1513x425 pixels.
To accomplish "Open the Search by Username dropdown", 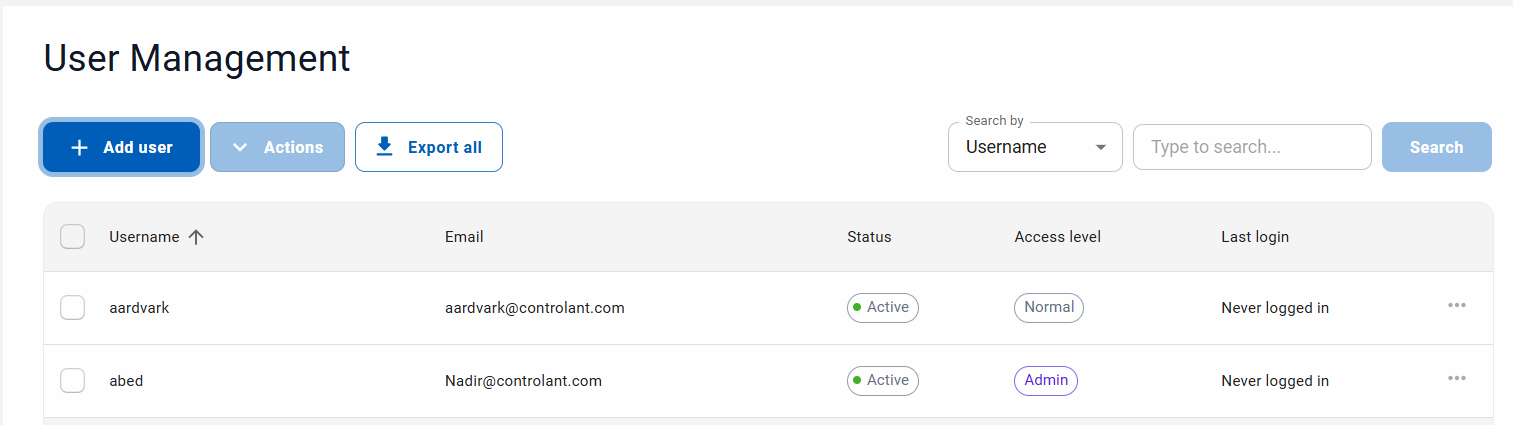I will coord(1034,148).
